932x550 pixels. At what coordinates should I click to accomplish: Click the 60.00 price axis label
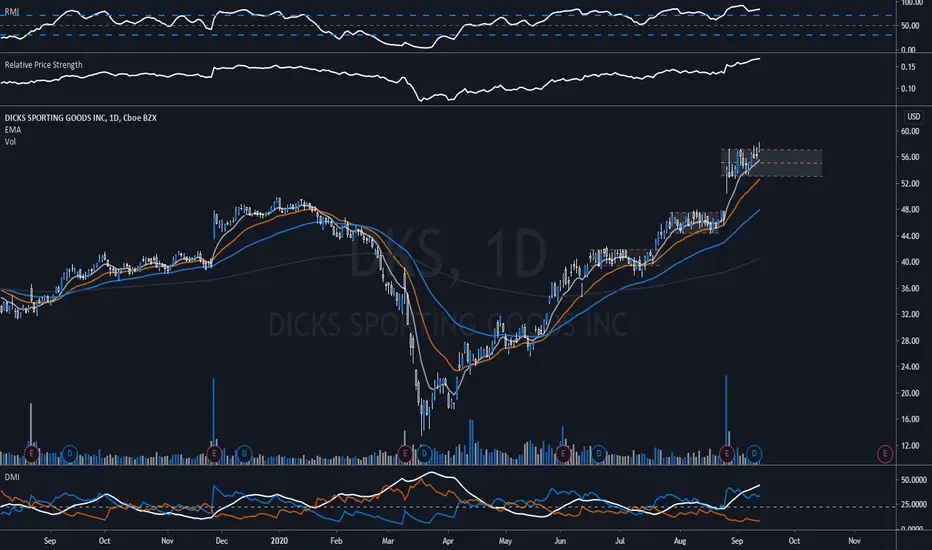[910, 131]
